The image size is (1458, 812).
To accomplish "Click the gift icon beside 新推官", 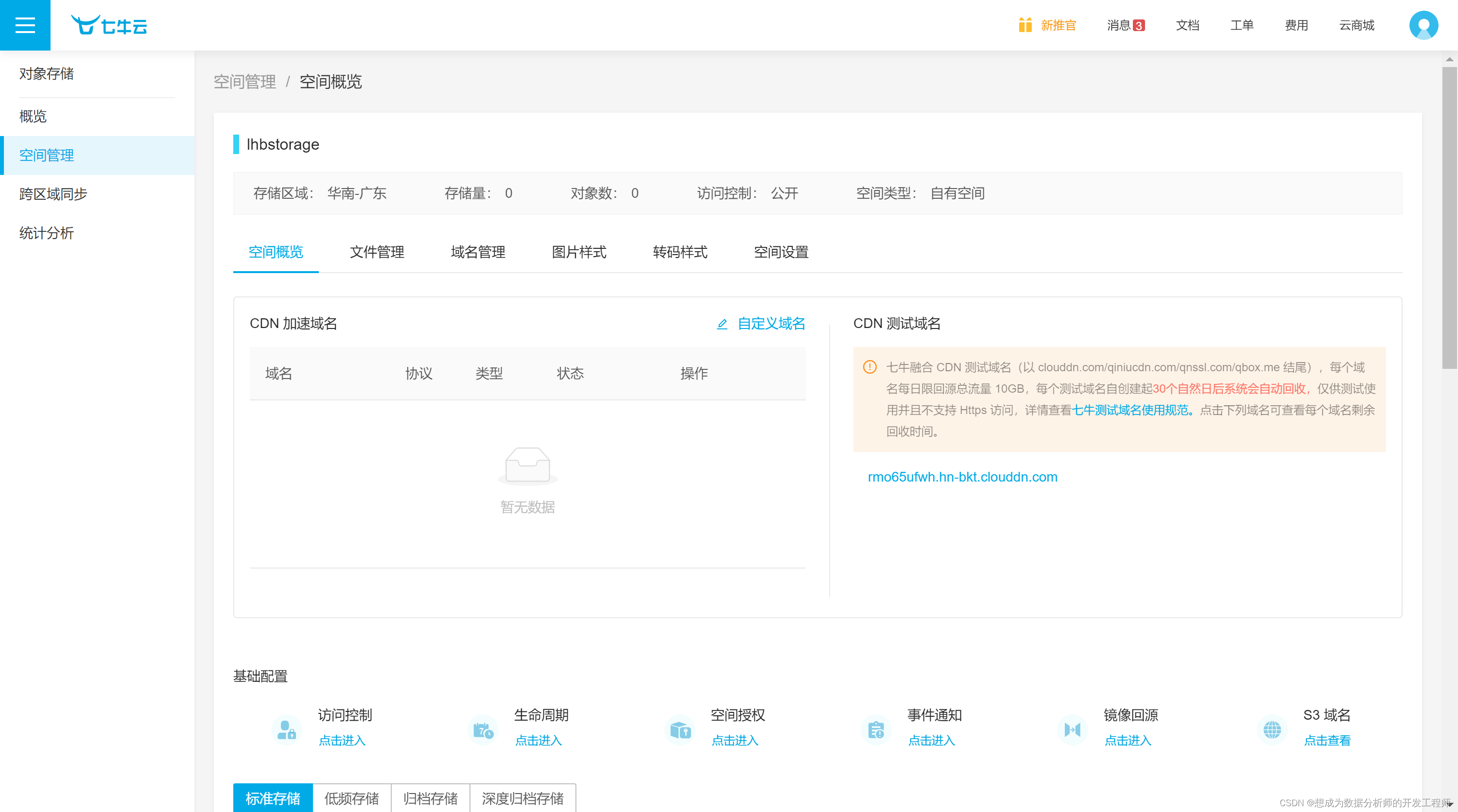I will (x=1025, y=25).
